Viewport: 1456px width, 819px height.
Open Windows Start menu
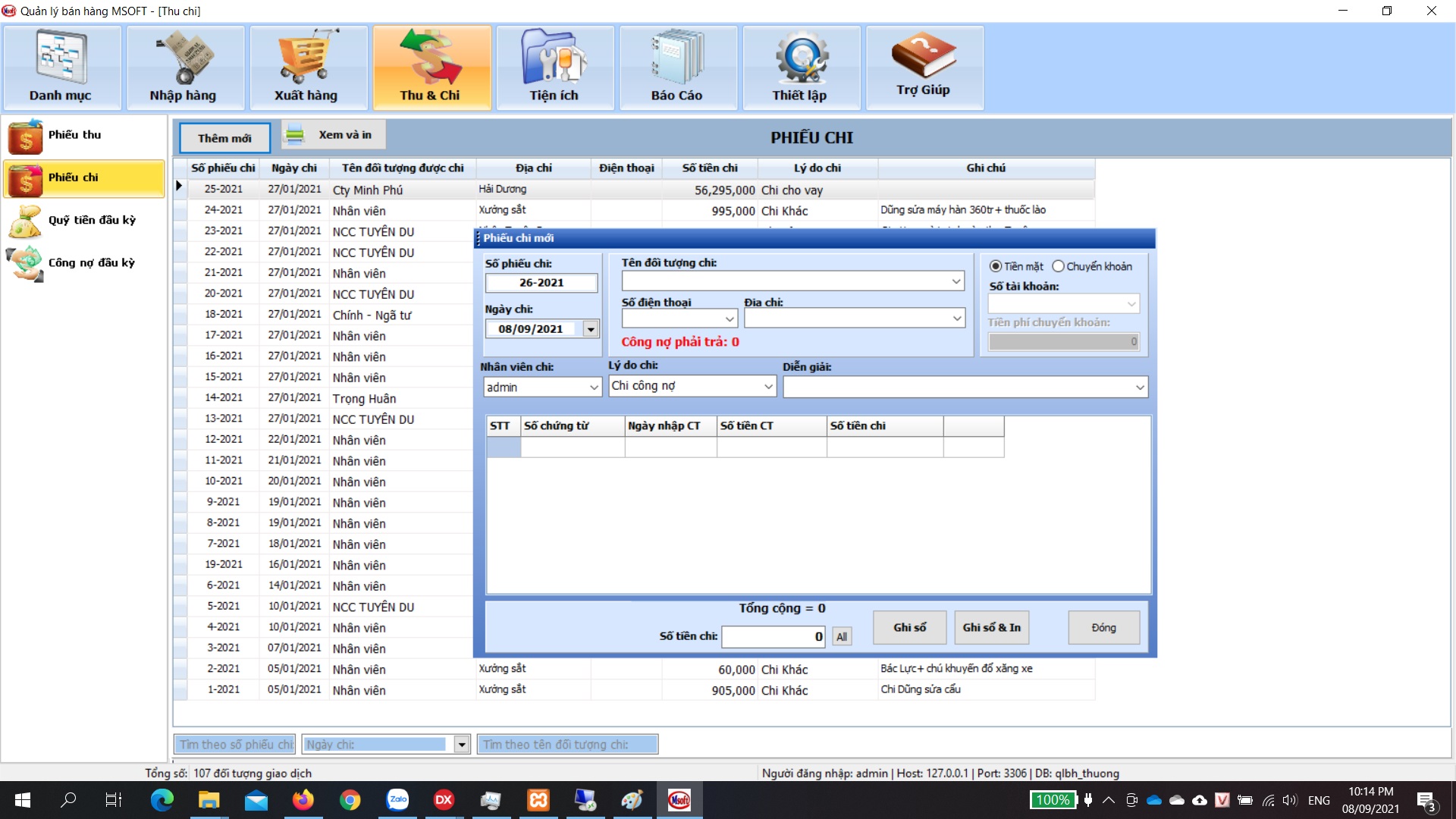(23, 800)
